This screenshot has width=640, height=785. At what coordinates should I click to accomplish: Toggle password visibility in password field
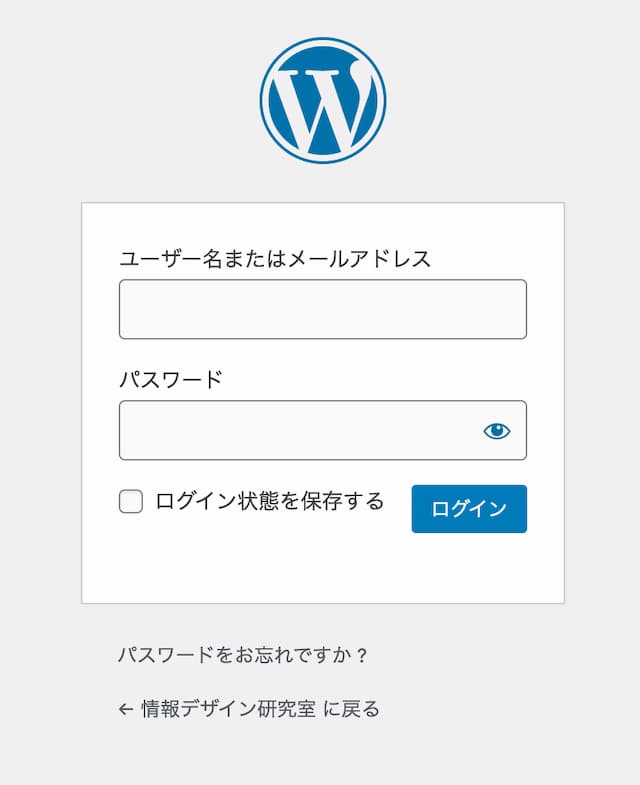pos(497,431)
